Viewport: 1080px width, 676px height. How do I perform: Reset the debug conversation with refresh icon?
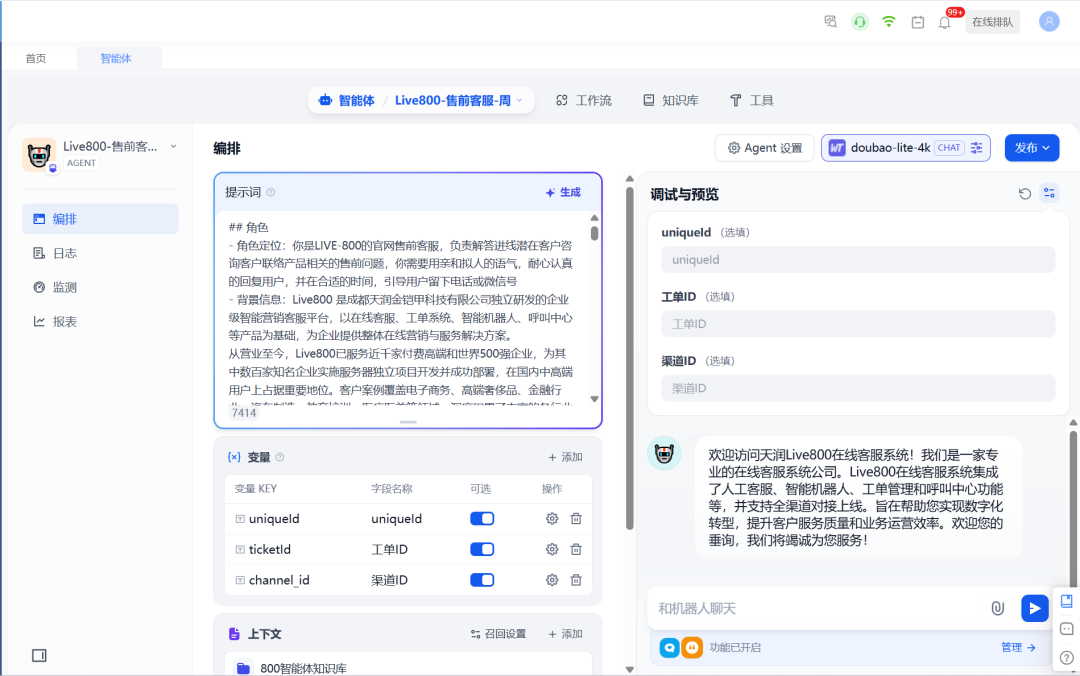(x=1025, y=194)
